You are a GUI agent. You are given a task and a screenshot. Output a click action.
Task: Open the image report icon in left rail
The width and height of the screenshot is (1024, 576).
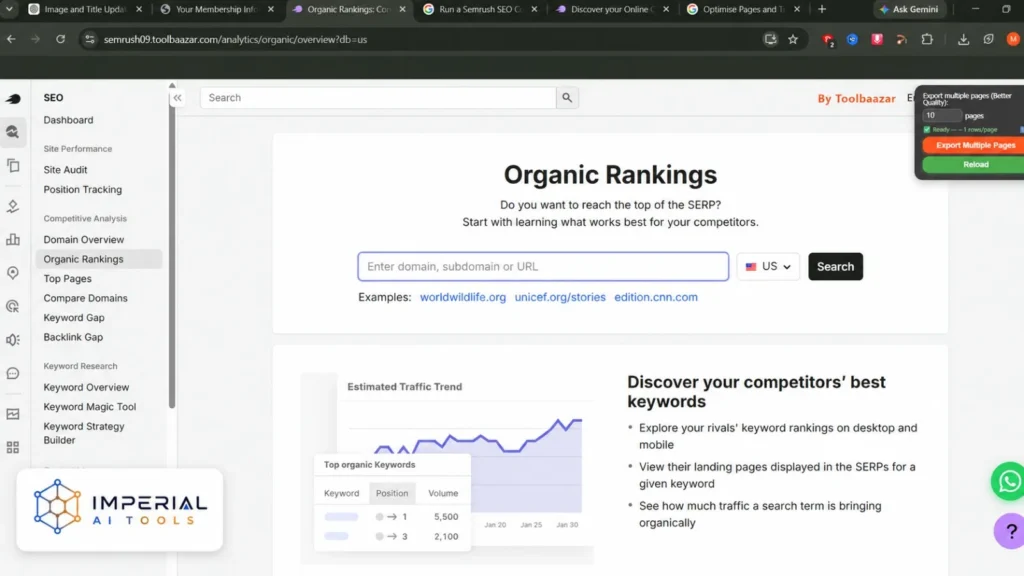click(13, 414)
